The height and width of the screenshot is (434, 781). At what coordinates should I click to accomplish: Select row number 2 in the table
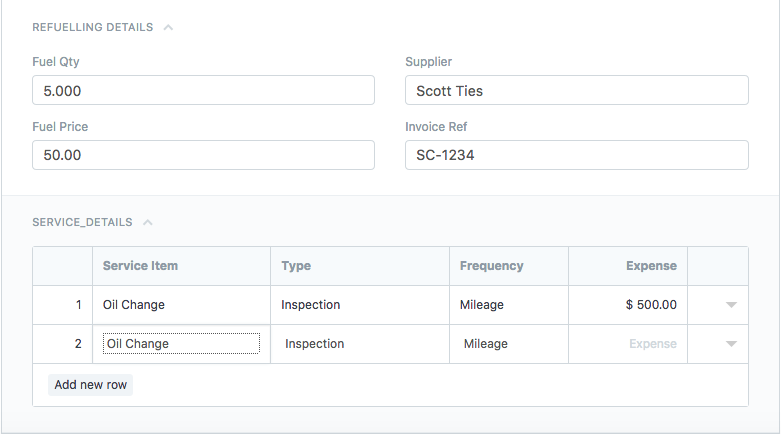[62, 344]
